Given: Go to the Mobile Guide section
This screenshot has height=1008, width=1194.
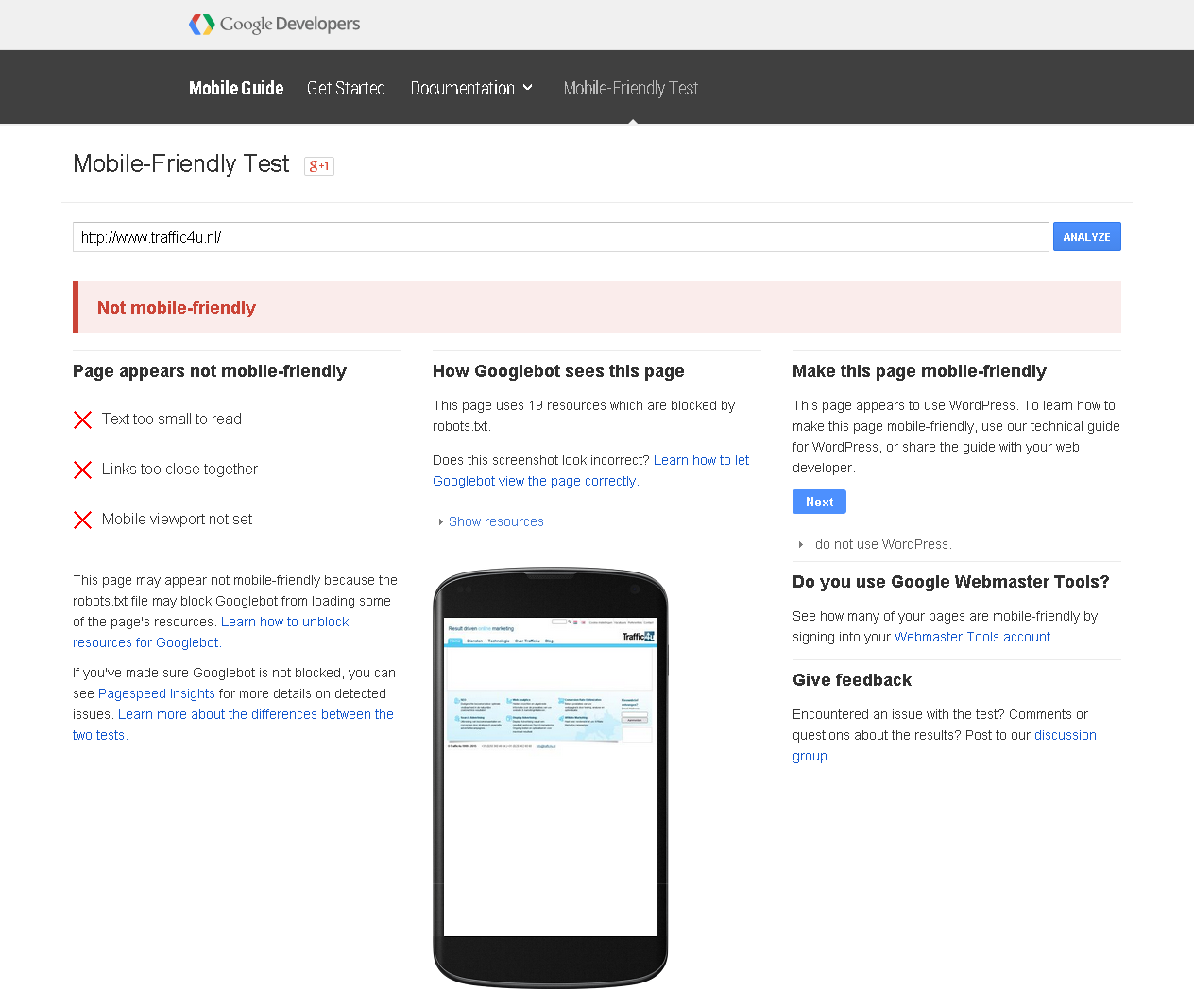Looking at the screenshot, I should (236, 88).
